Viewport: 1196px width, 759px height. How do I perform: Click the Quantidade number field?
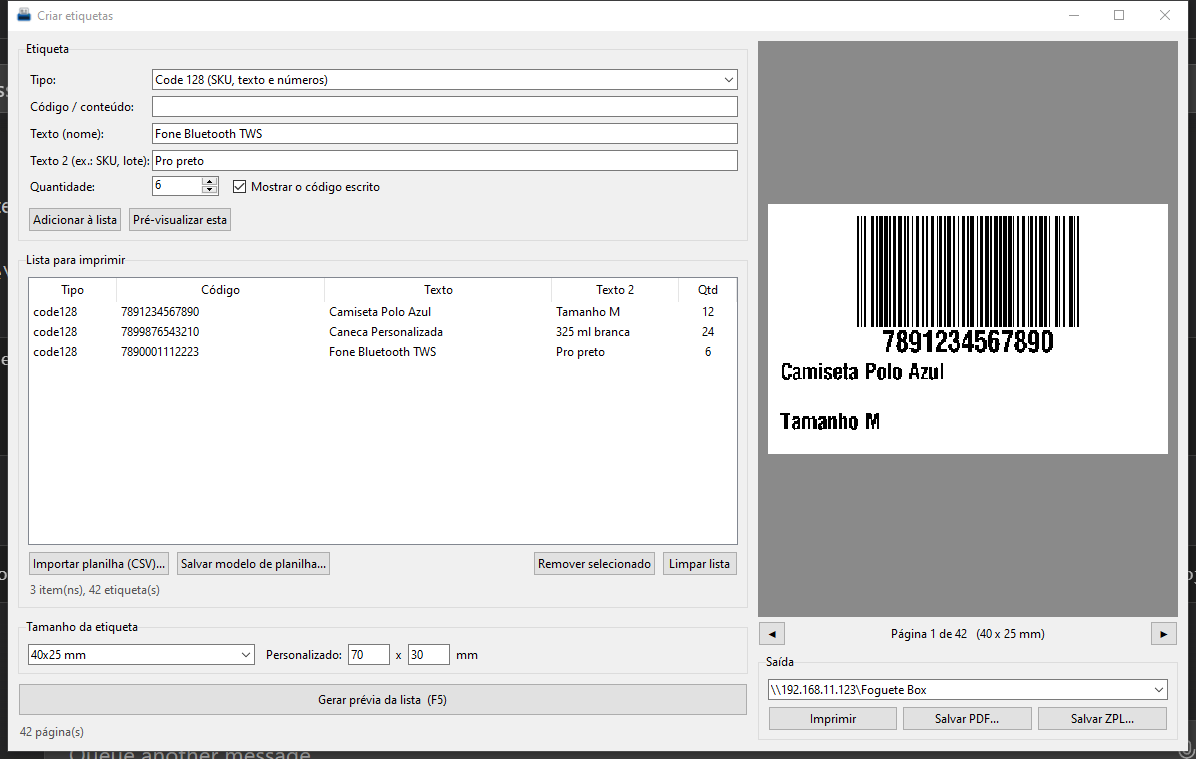click(176, 185)
